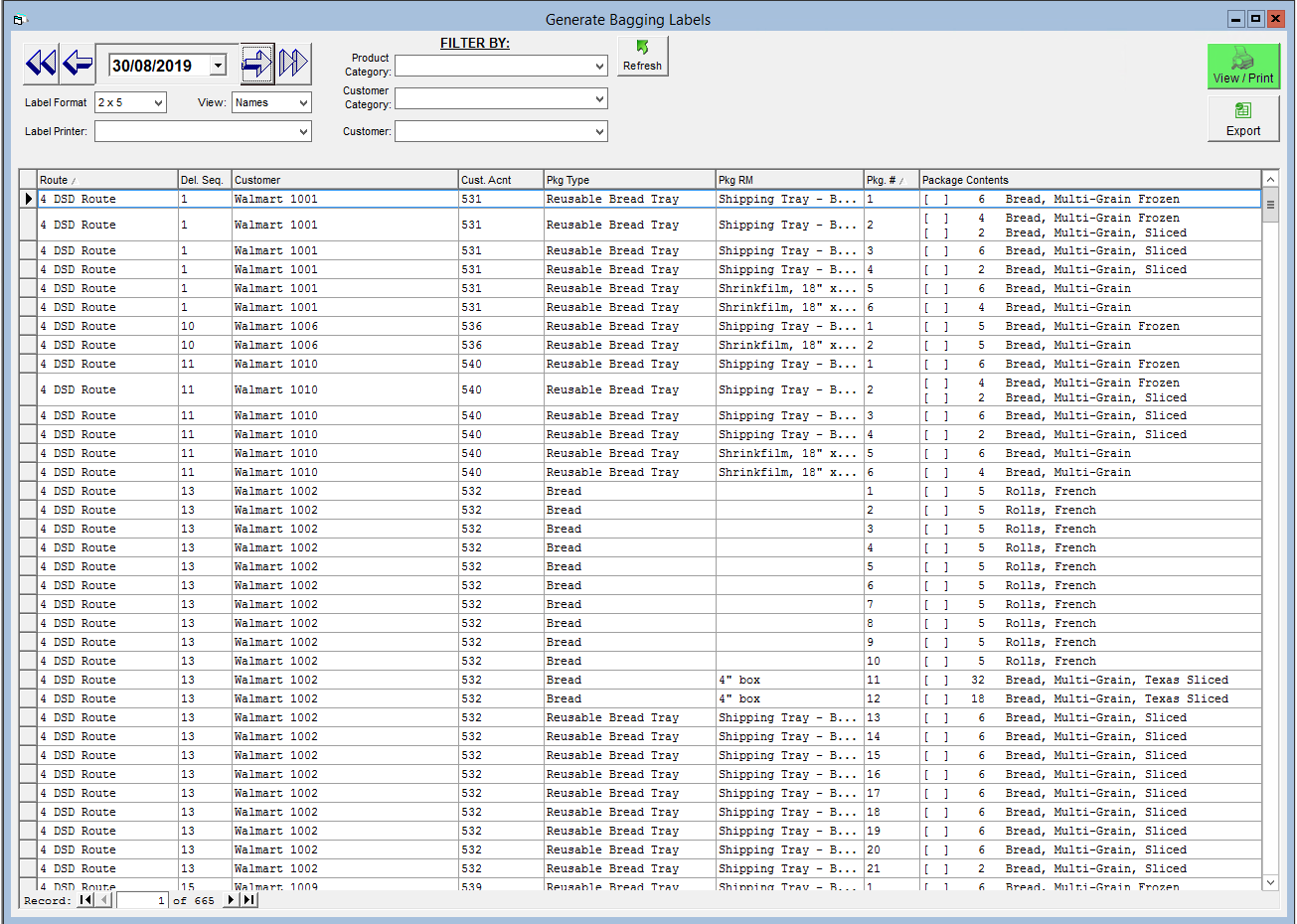Image resolution: width=1297 pixels, height=924 pixels.
Task: Open the date dropdown arrow
Action: click(219, 66)
